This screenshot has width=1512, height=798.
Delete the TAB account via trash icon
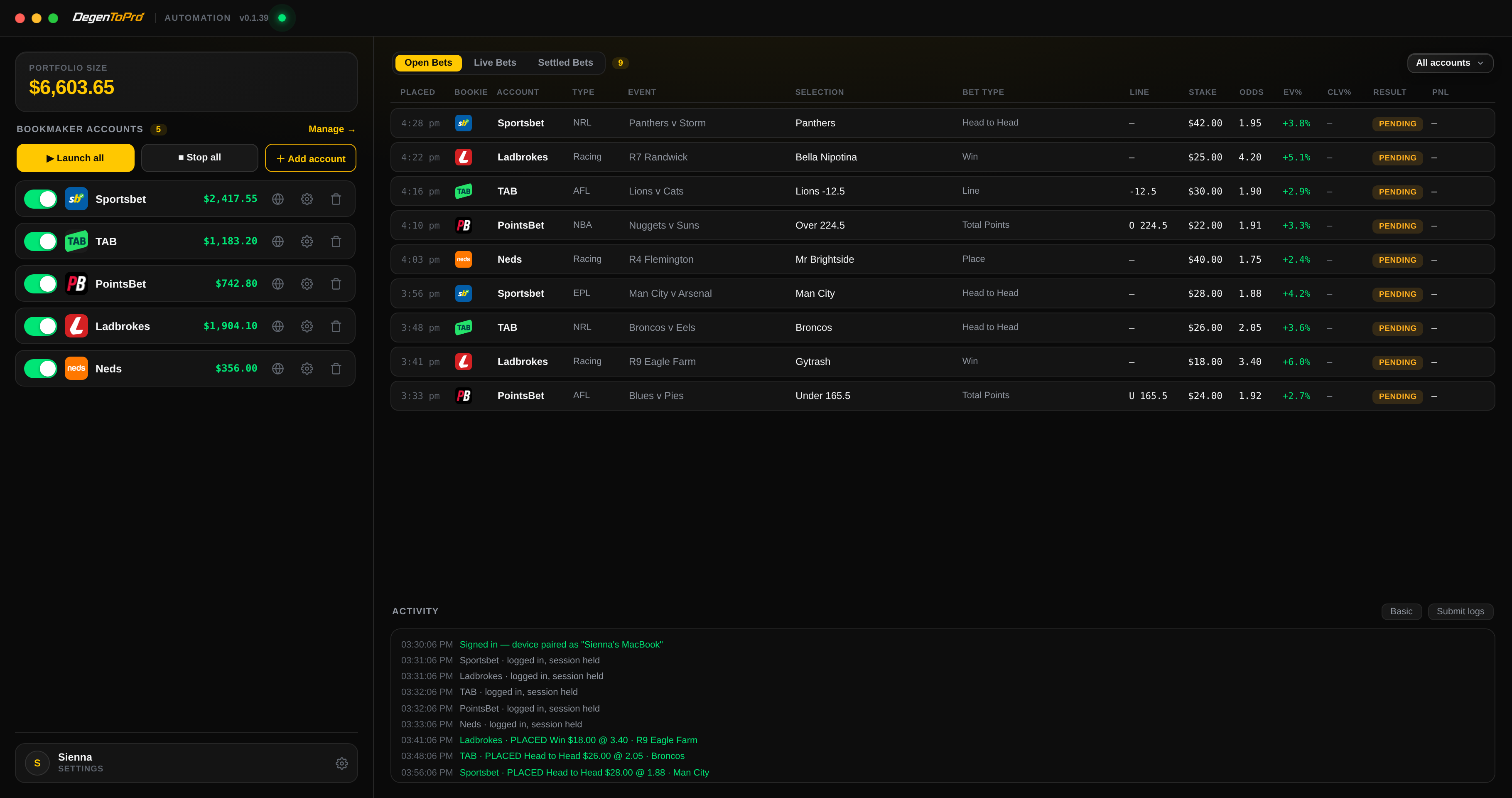coord(336,241)
